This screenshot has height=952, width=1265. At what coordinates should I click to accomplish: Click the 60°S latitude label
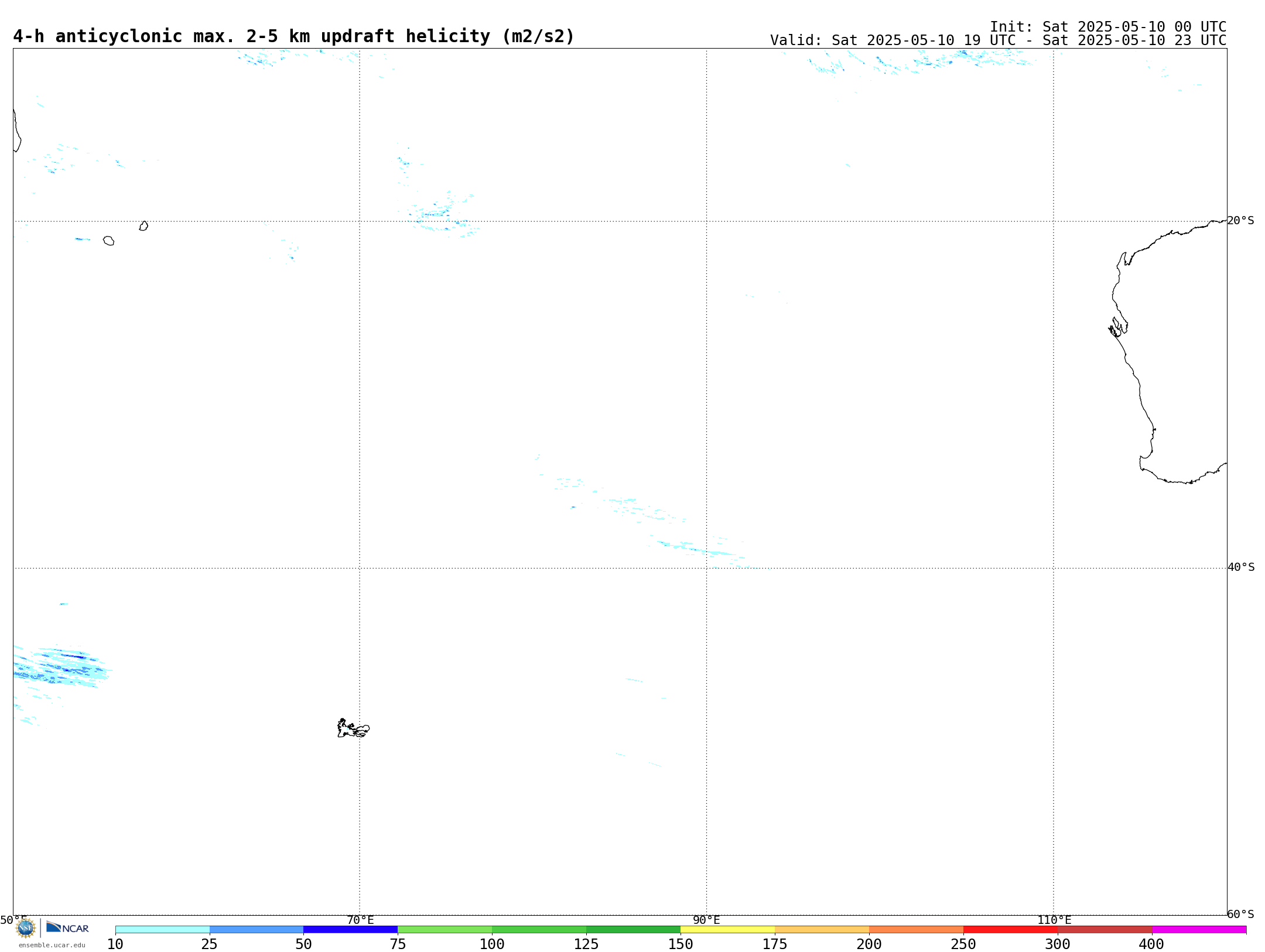coord(1240,914)
